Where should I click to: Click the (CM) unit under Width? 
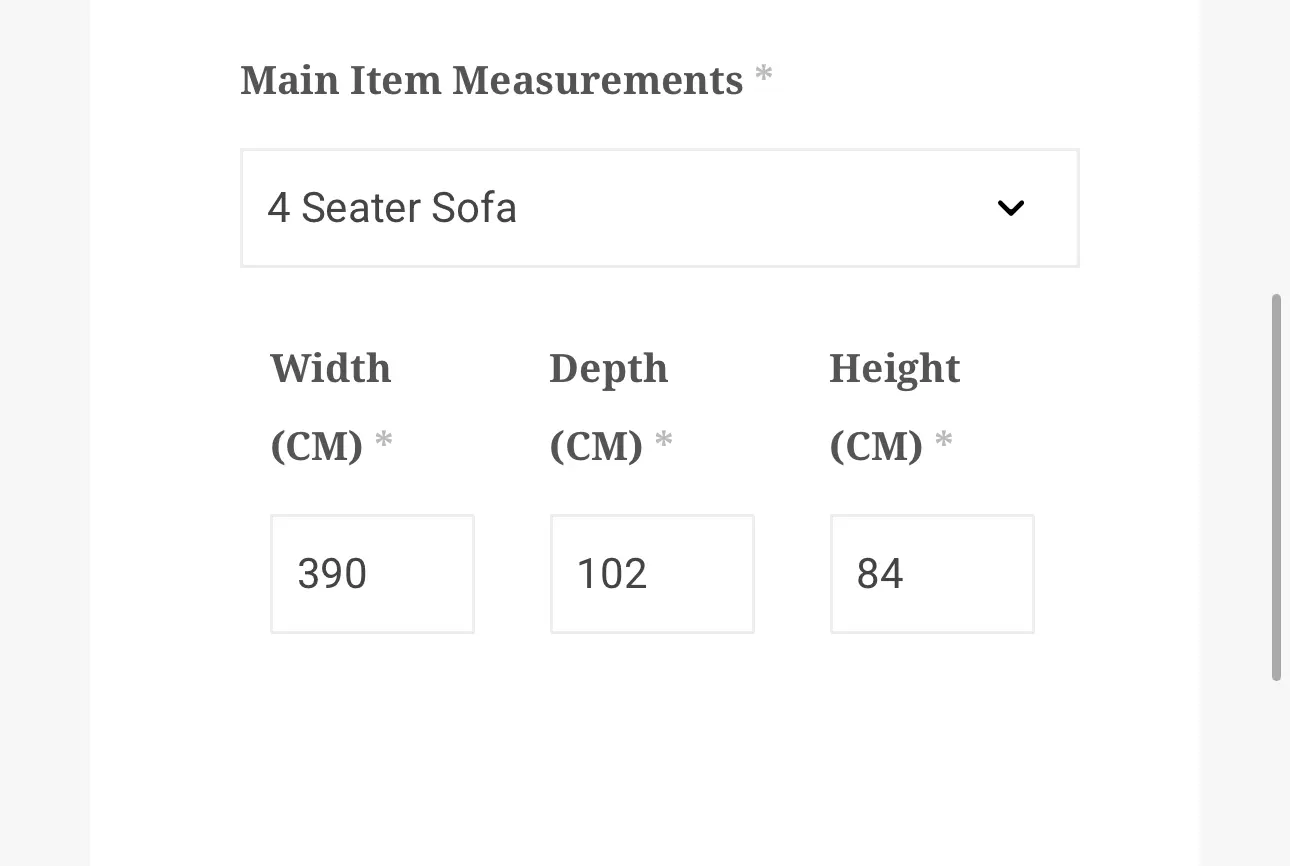coord(316,446)
